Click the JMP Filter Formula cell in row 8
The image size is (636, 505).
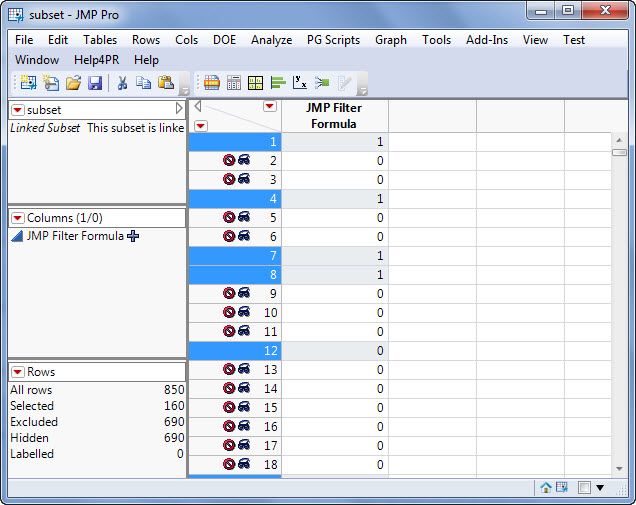335,275
